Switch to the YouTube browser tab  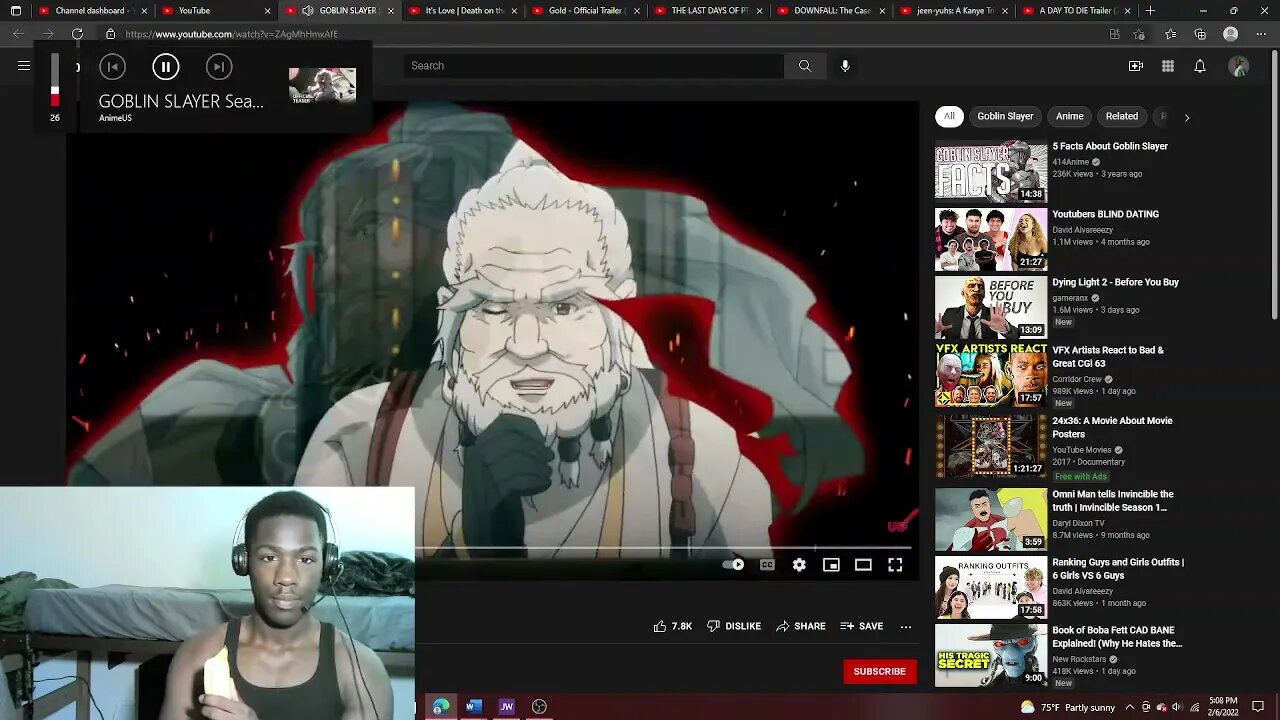pos(217,11)
